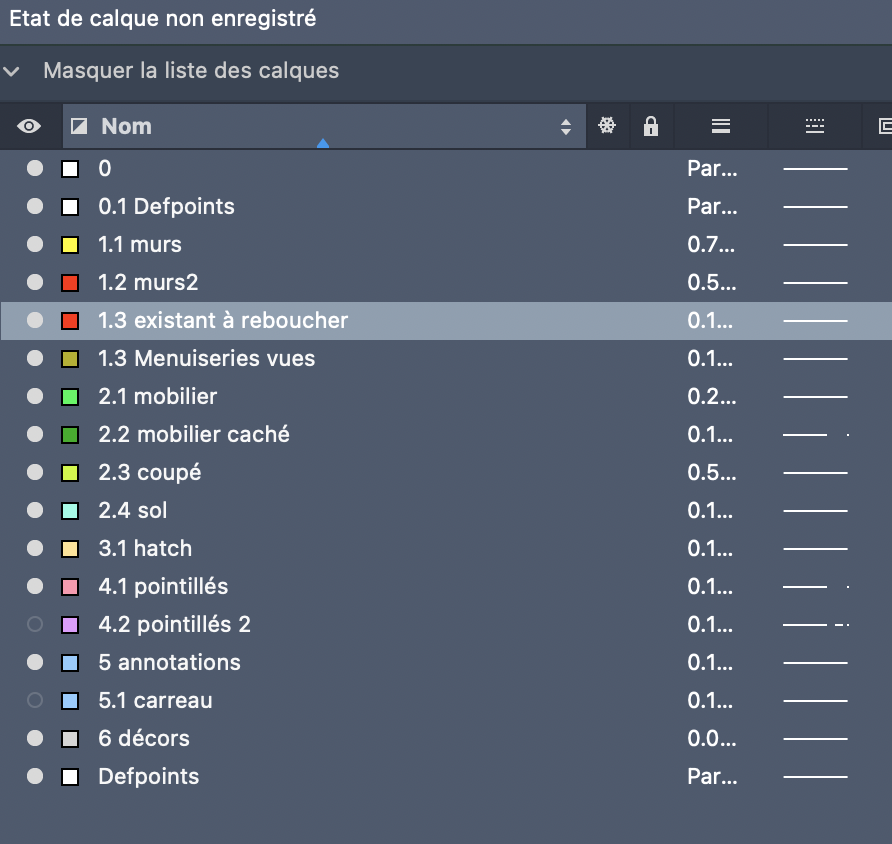Open the Nom column sort arrows

coord(565,127)
